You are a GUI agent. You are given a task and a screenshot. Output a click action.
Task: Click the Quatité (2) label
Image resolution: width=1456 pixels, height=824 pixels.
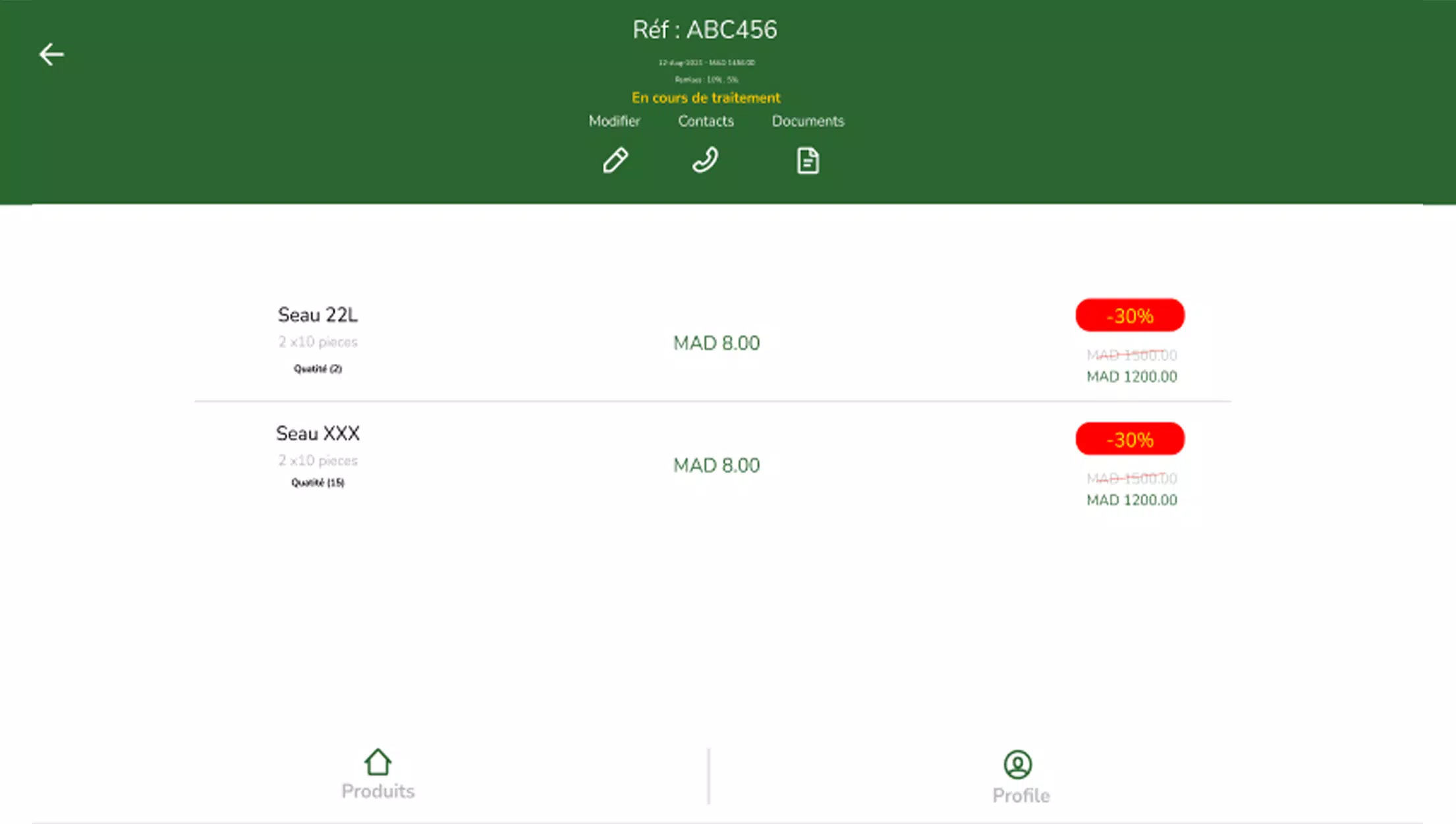tap(318, 368)
